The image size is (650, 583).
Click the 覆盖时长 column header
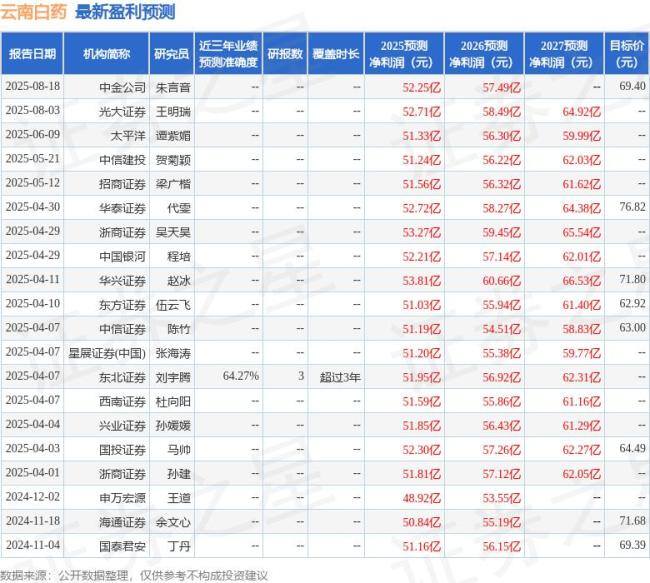click(x=335, y=54)
